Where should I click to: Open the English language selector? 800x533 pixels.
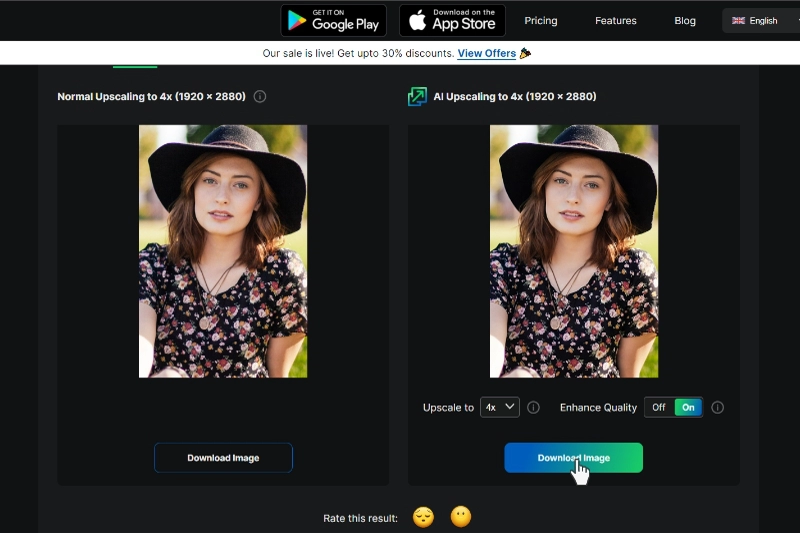coord(761,21)
